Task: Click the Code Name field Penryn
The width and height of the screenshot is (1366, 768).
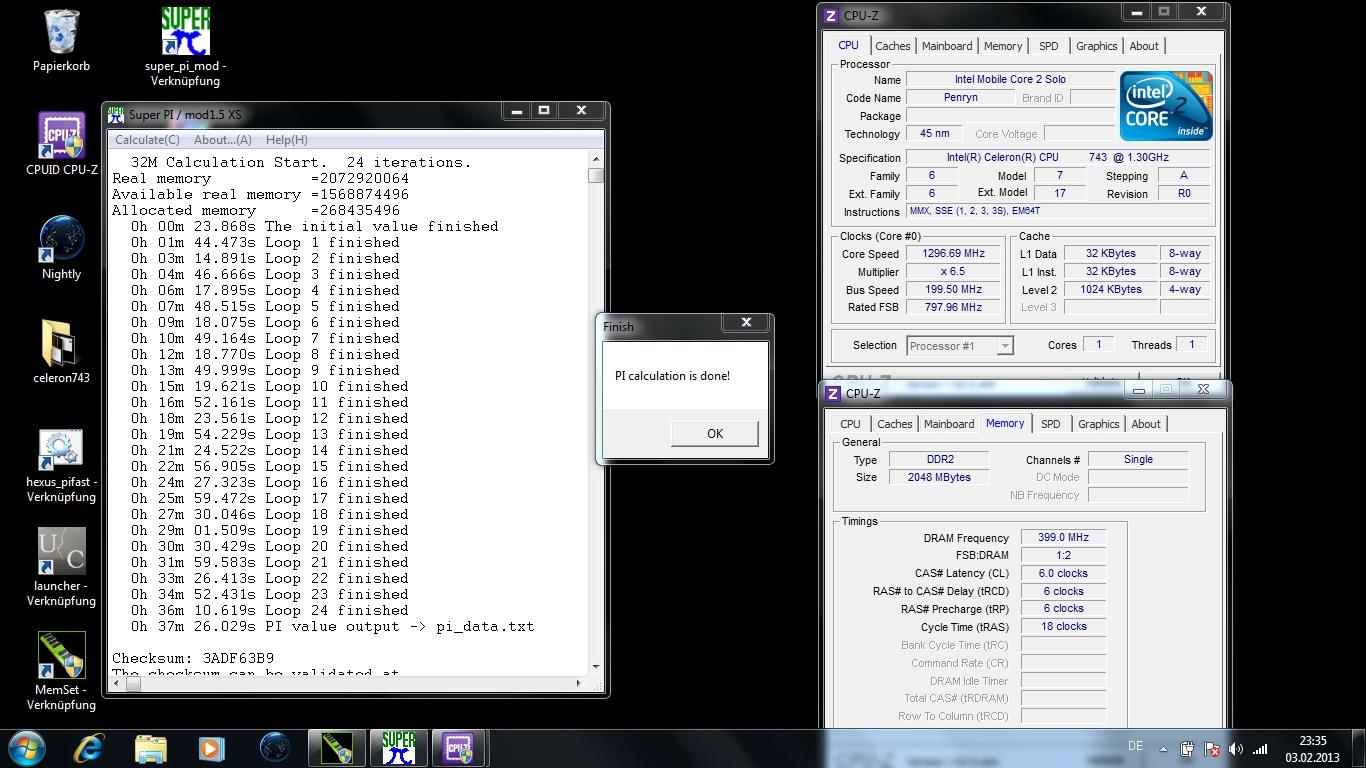Action: 961,98
